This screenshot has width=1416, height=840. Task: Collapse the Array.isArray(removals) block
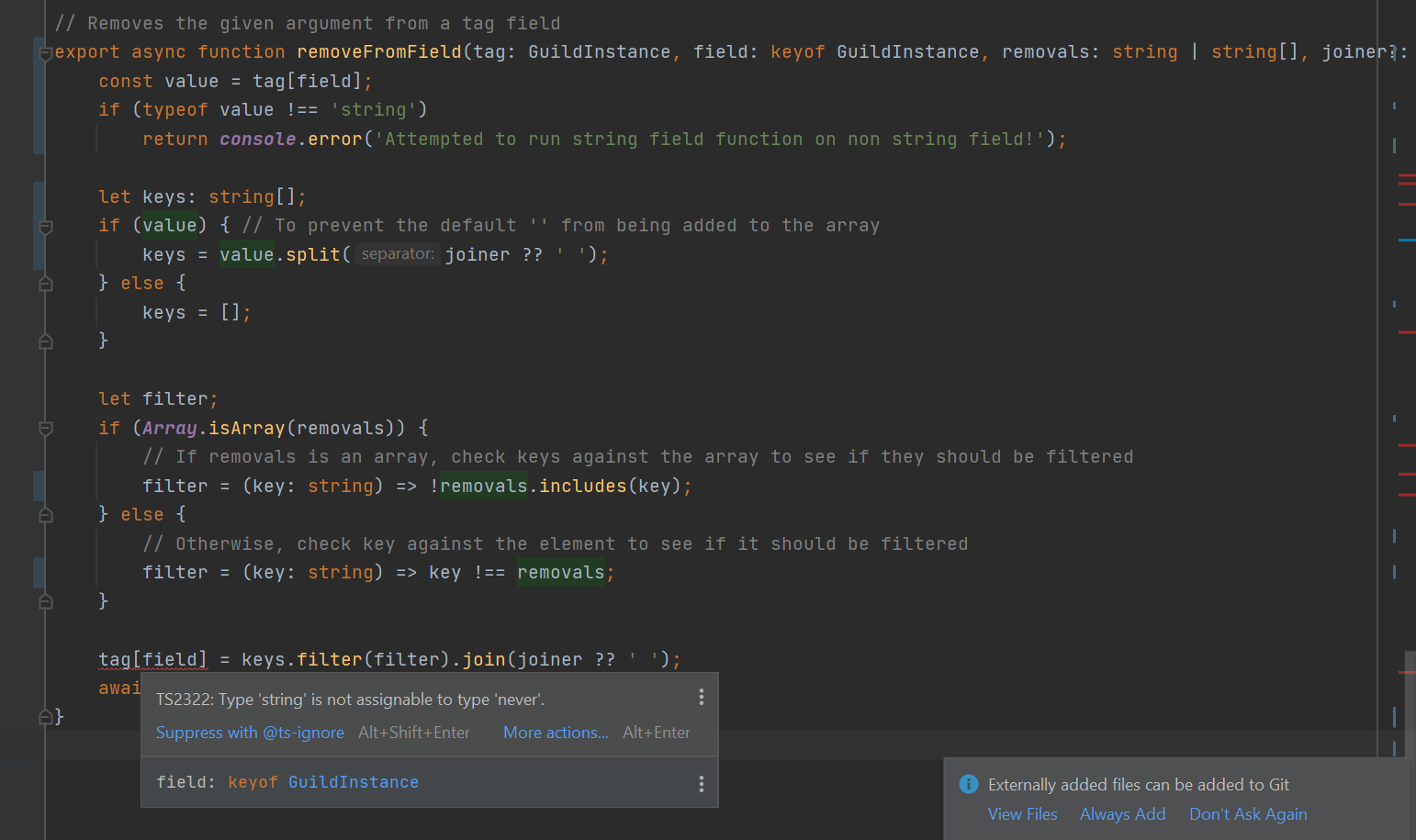[45, 428]
